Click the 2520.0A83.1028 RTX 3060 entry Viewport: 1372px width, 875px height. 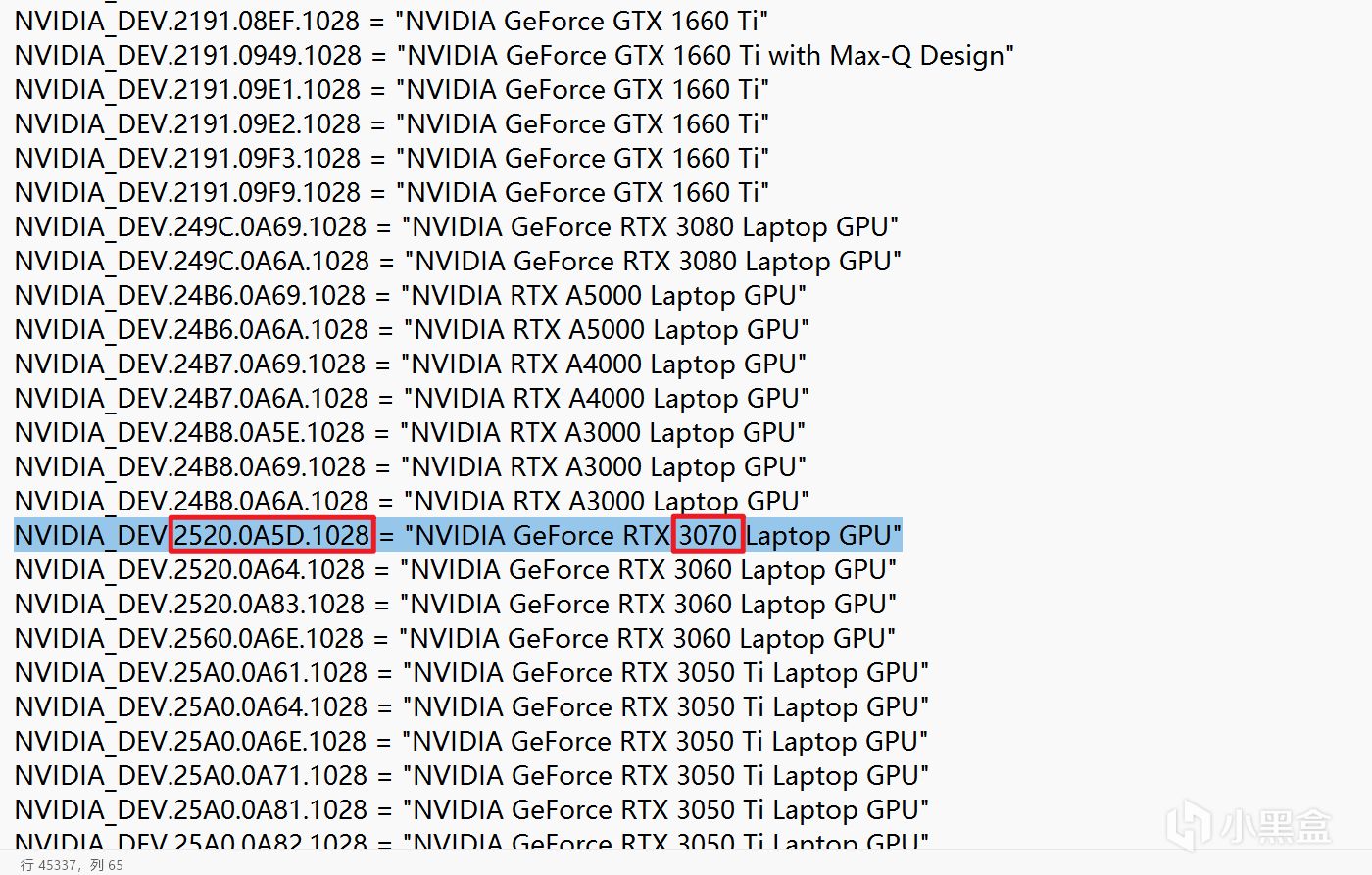455,604
